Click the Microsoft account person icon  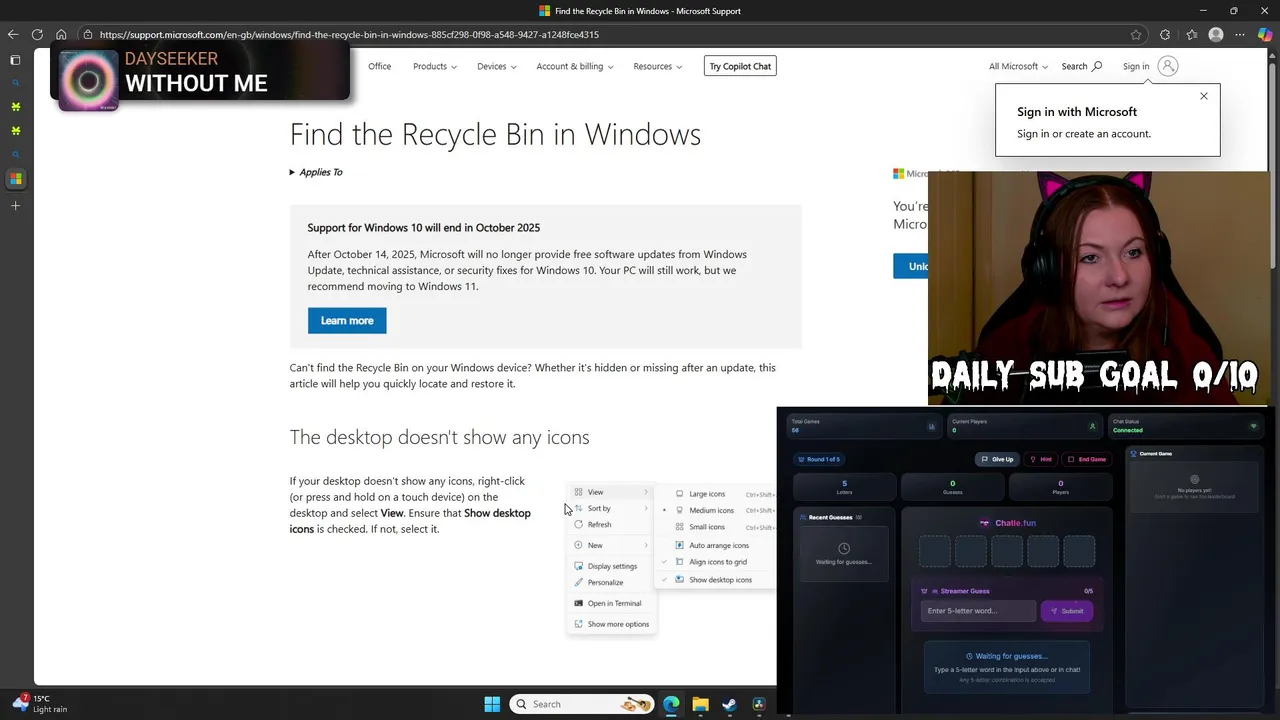click(1167, 66)
